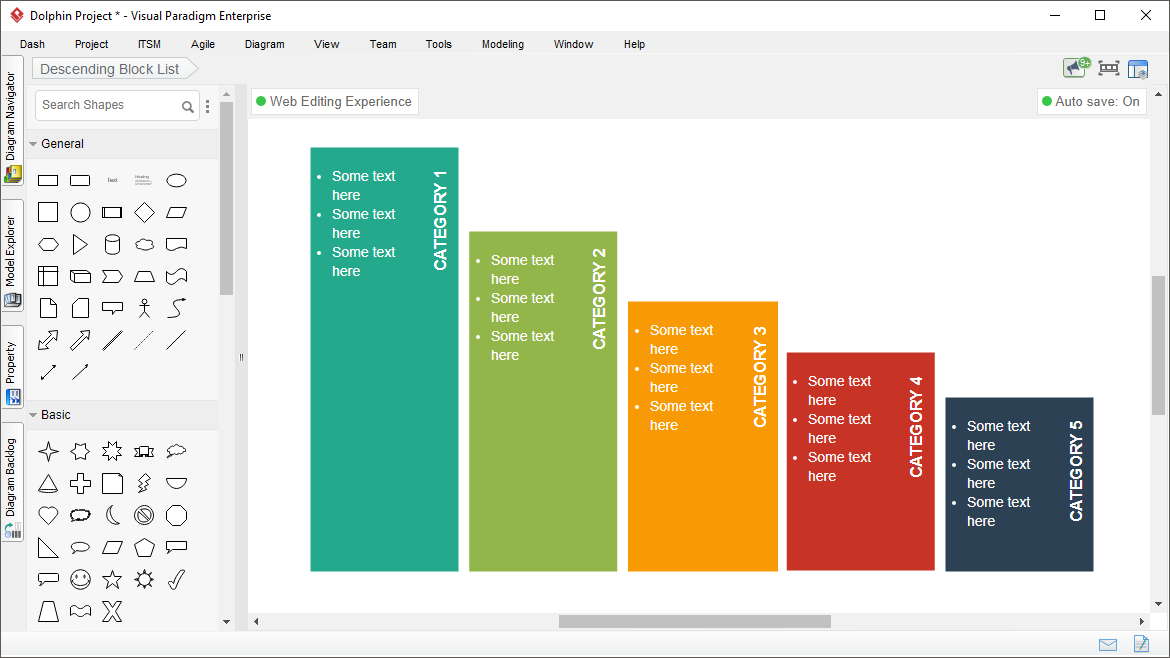This screenshot has height=658, width=1170.
Task: Choose the five-point star shape
Action: point(112,580)
